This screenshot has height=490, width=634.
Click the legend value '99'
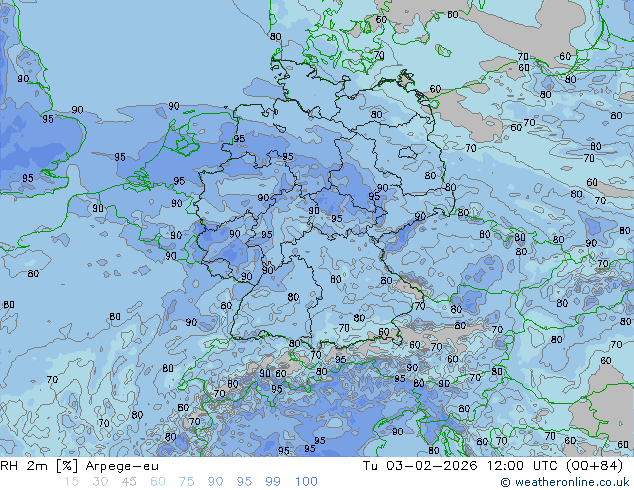pos(273,482)
